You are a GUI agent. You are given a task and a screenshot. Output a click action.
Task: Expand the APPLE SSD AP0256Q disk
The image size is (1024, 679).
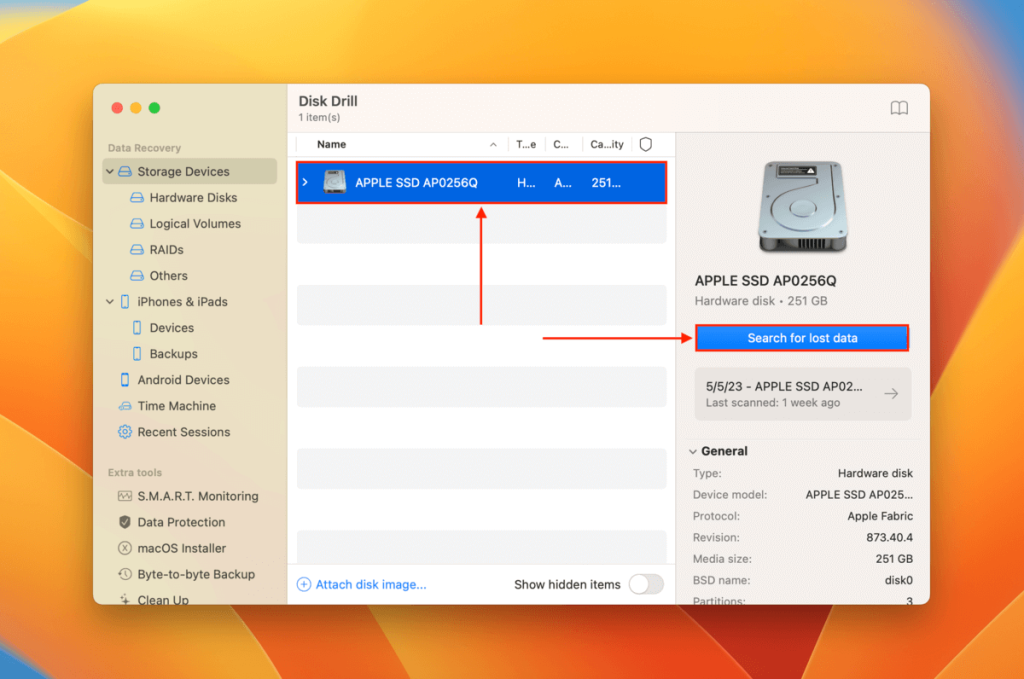[307, 183]
